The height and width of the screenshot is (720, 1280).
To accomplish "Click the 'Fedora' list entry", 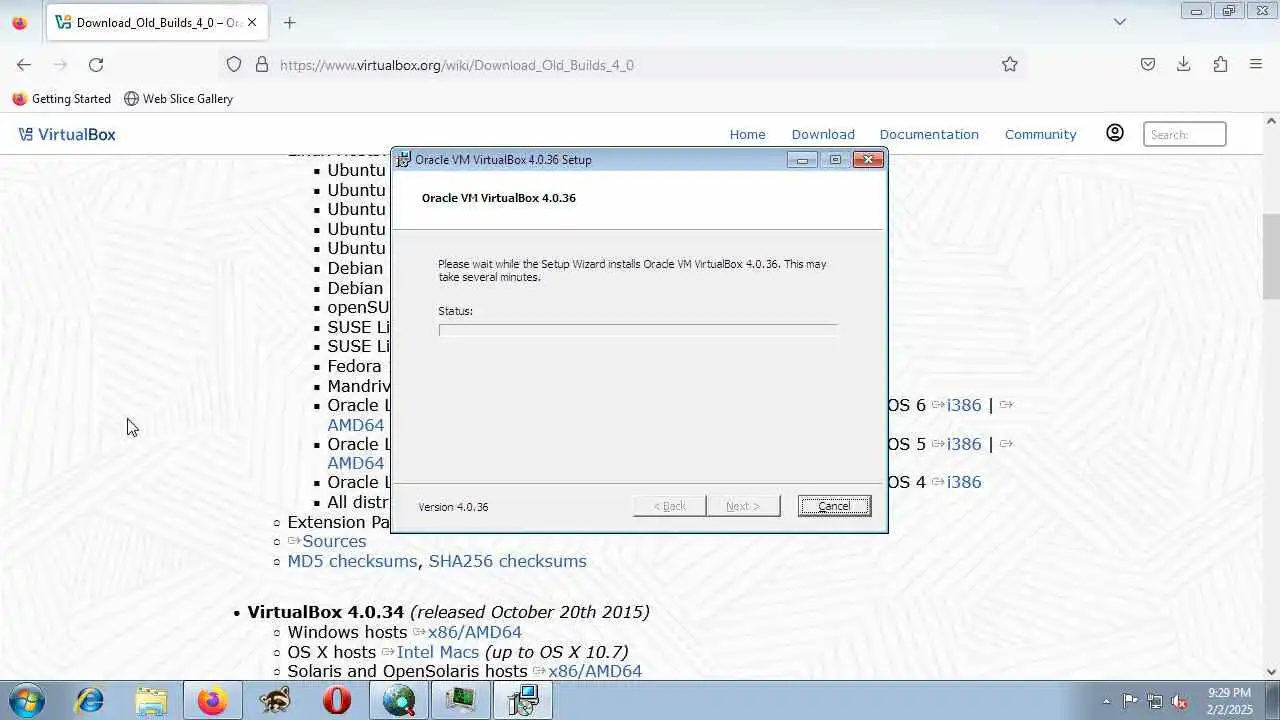I will pos(354,366).
